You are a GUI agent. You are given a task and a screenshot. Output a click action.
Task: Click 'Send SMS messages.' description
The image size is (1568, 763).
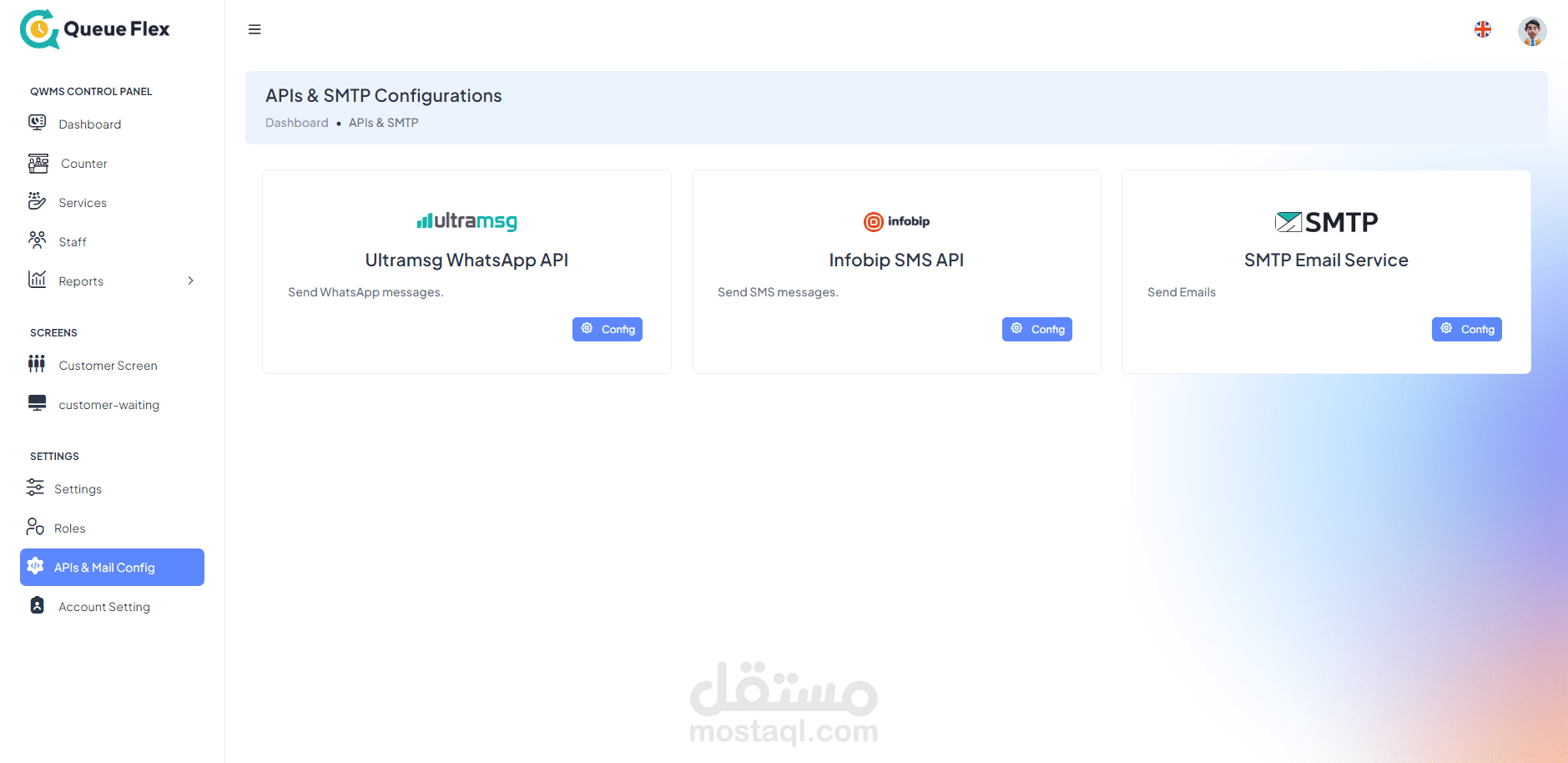click(778, 292)
